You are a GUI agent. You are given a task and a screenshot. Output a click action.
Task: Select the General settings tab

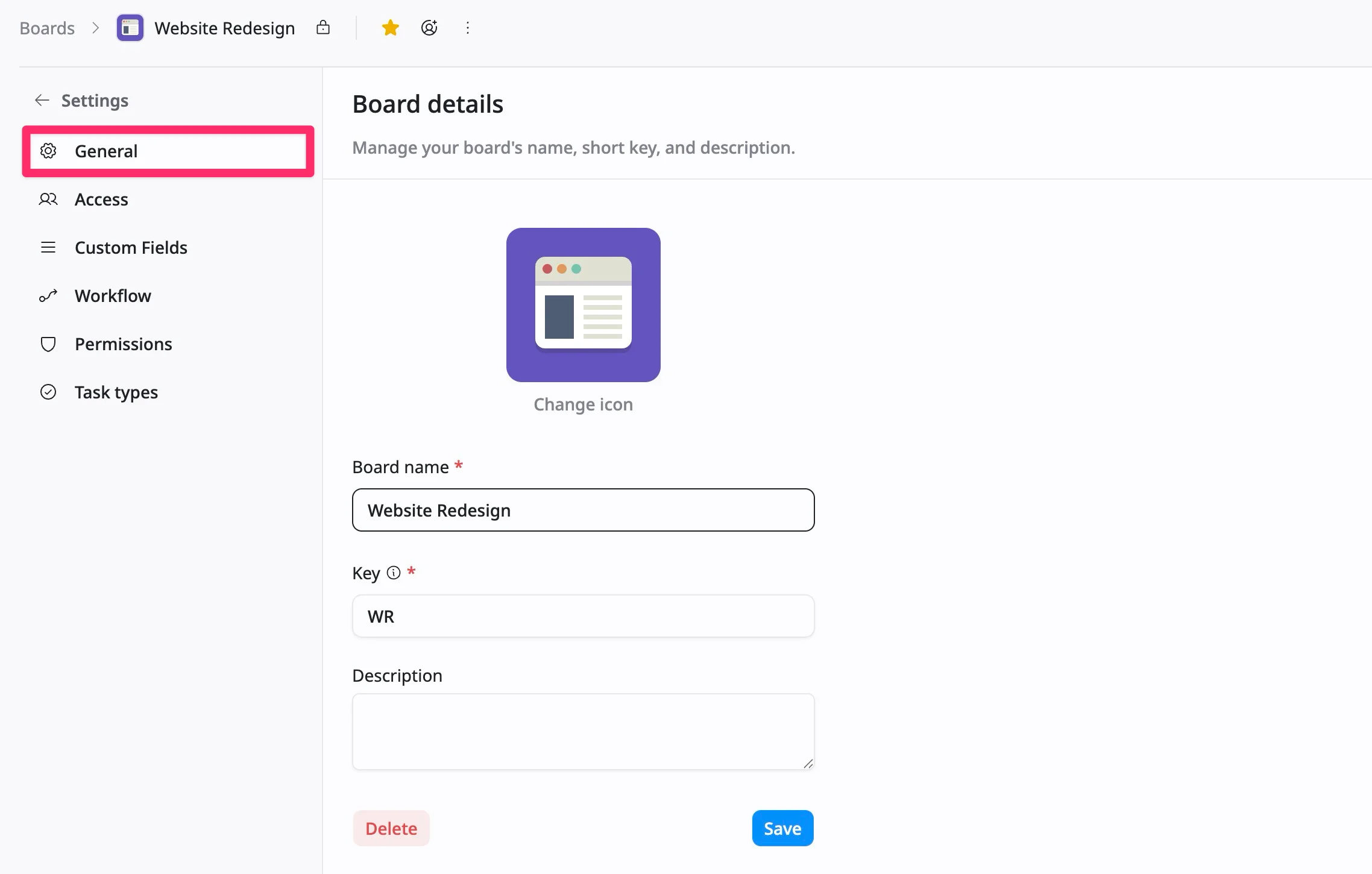point(168,151)
